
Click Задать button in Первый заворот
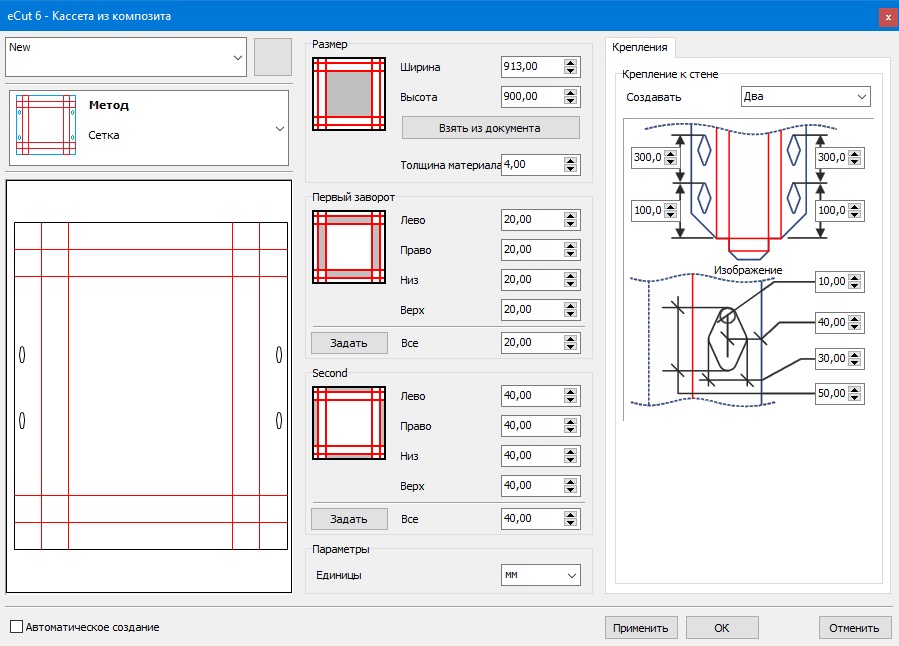pyautogui.click(x=349, y=343)
